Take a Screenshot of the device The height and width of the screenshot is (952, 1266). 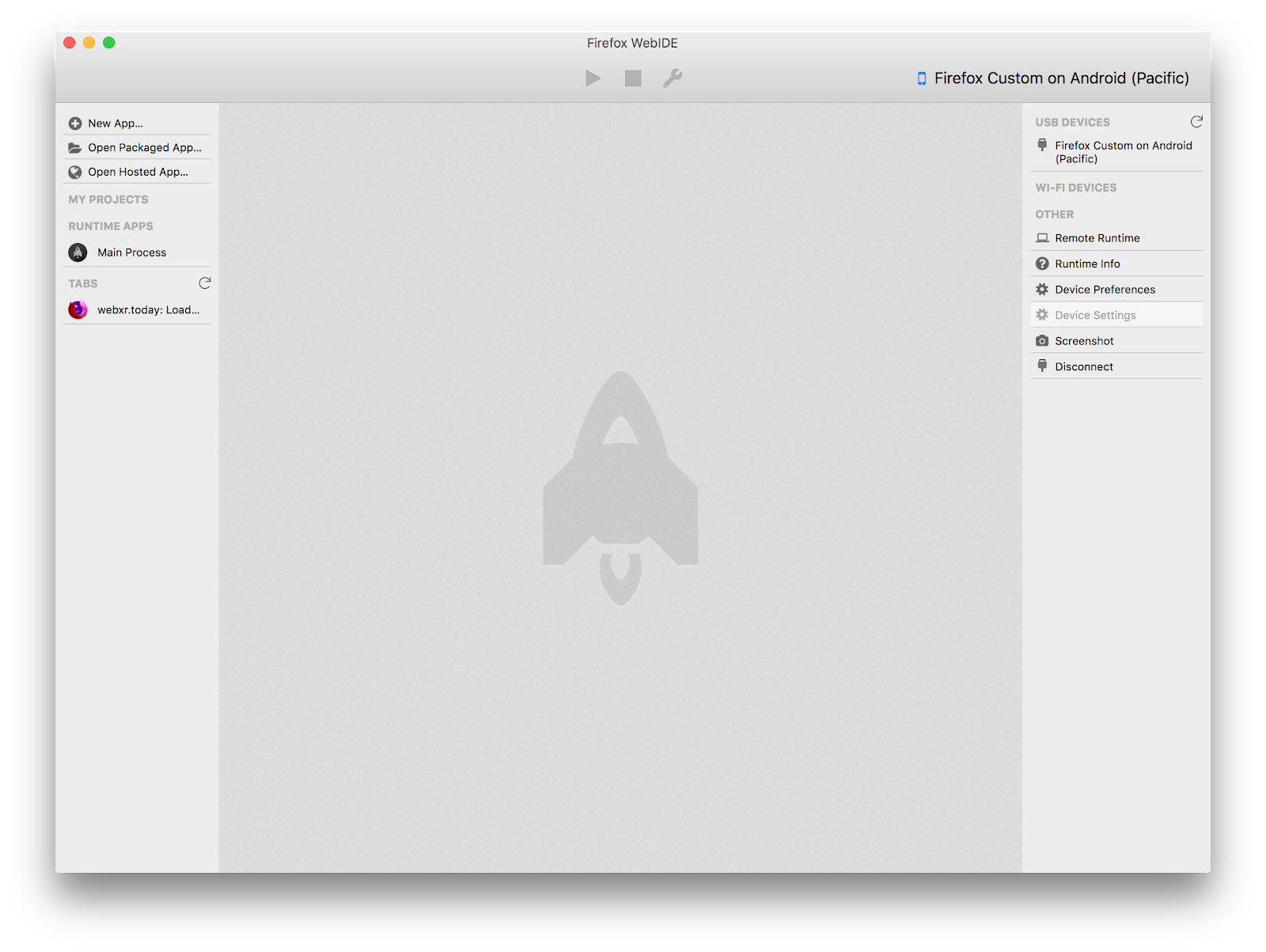pos(1116,341)
